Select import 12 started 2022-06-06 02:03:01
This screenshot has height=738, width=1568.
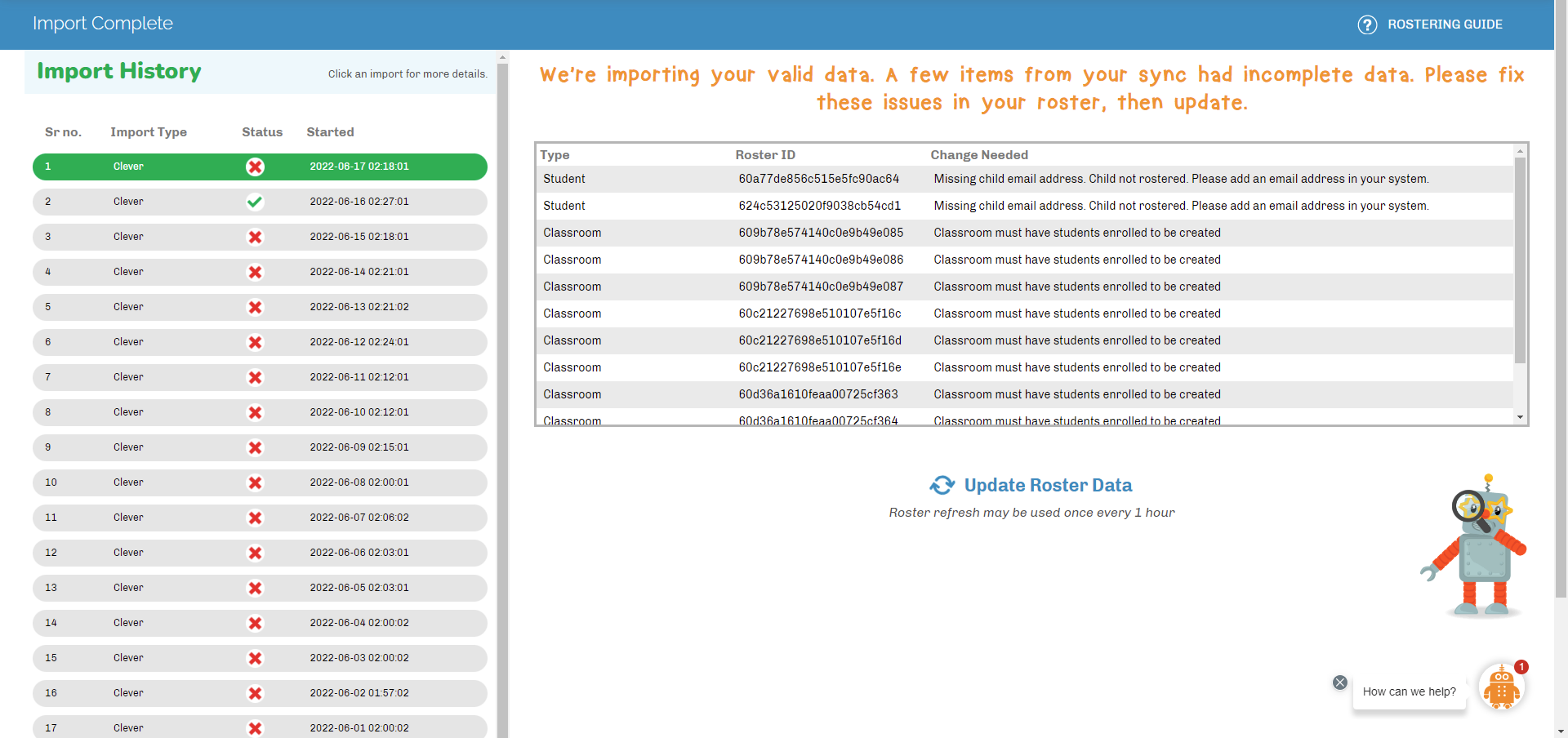coord(260,553)
